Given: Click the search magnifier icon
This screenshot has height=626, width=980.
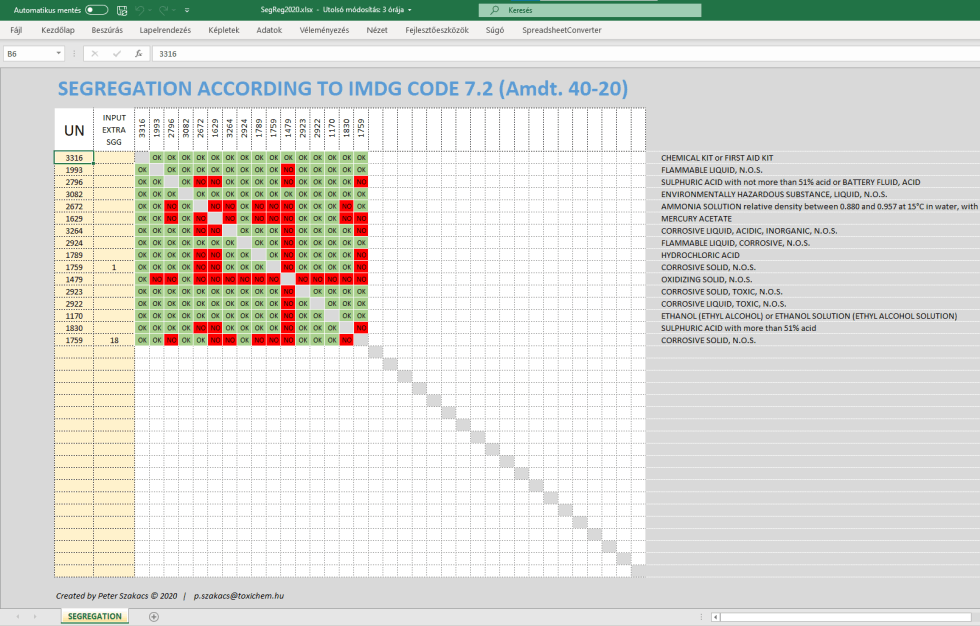Looking at the screenshot, I should (496, 10).
